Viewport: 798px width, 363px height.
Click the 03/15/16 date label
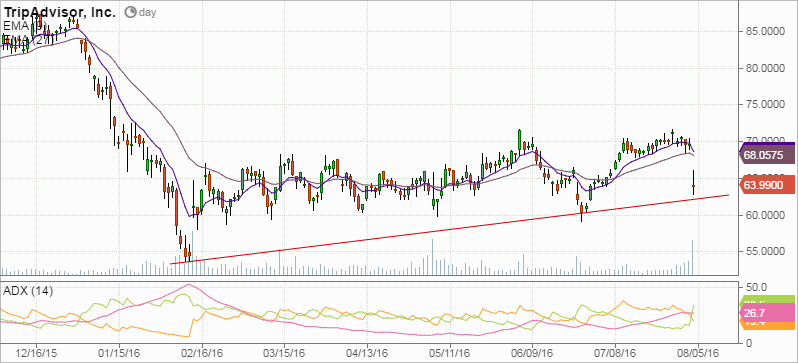(284, 352)
